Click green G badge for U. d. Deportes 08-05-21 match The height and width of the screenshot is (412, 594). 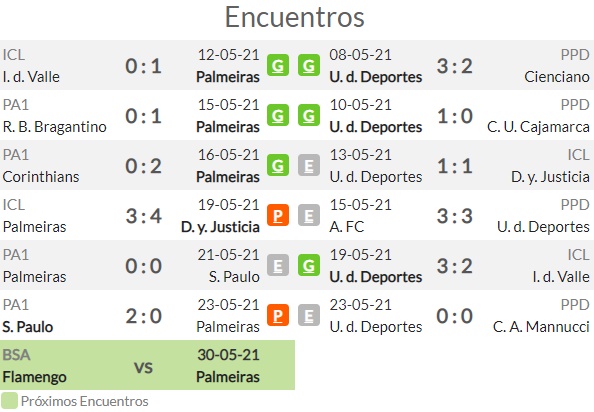(309, 65)
